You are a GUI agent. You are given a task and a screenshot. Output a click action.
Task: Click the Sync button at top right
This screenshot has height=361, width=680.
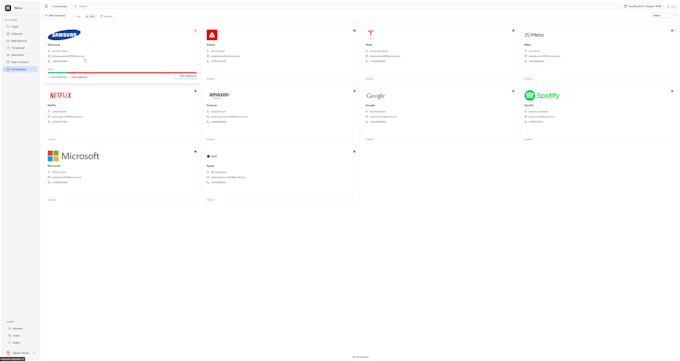[x=672, y=6]
